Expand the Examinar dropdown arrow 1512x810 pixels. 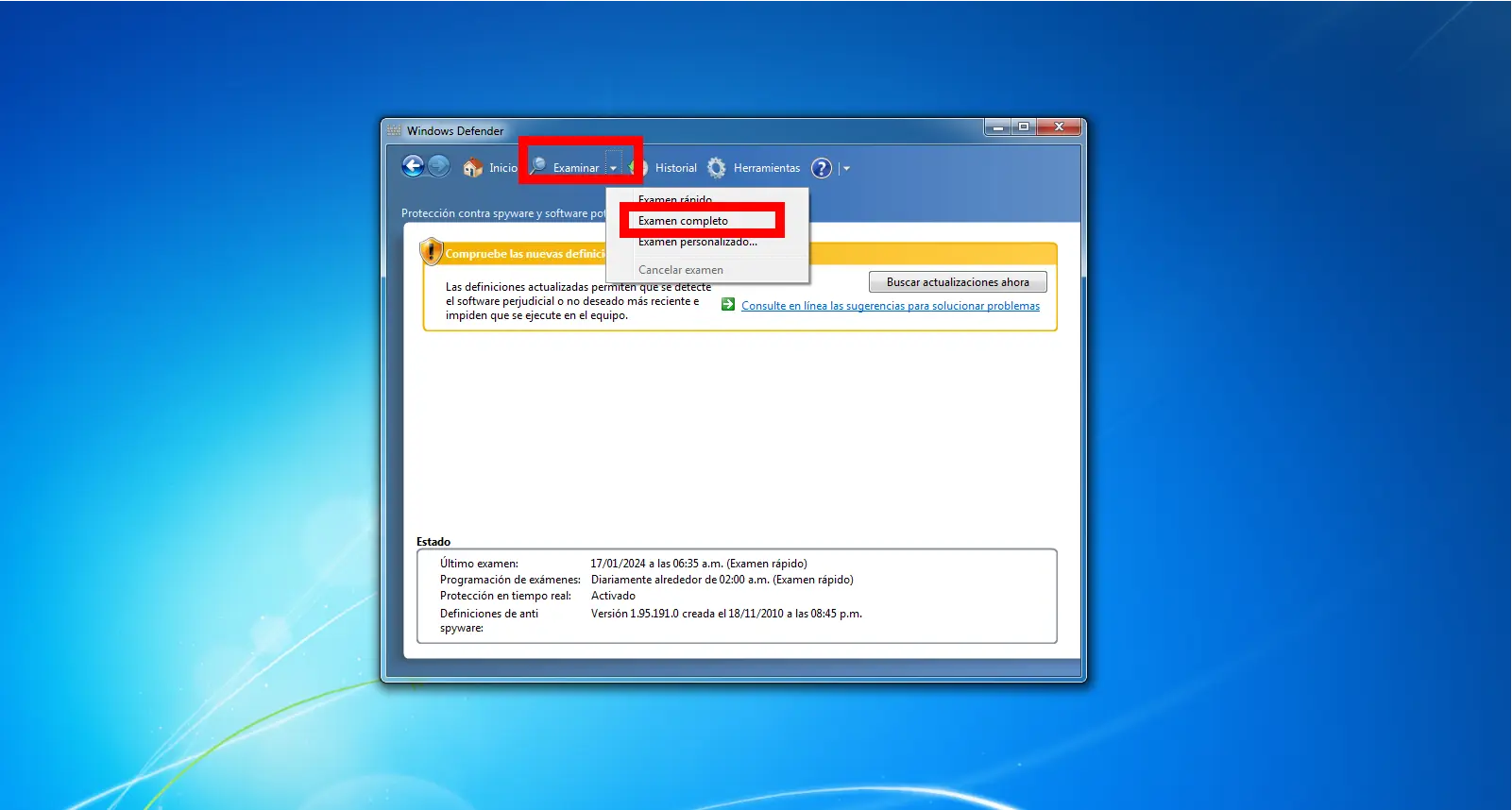coord(614,168)
